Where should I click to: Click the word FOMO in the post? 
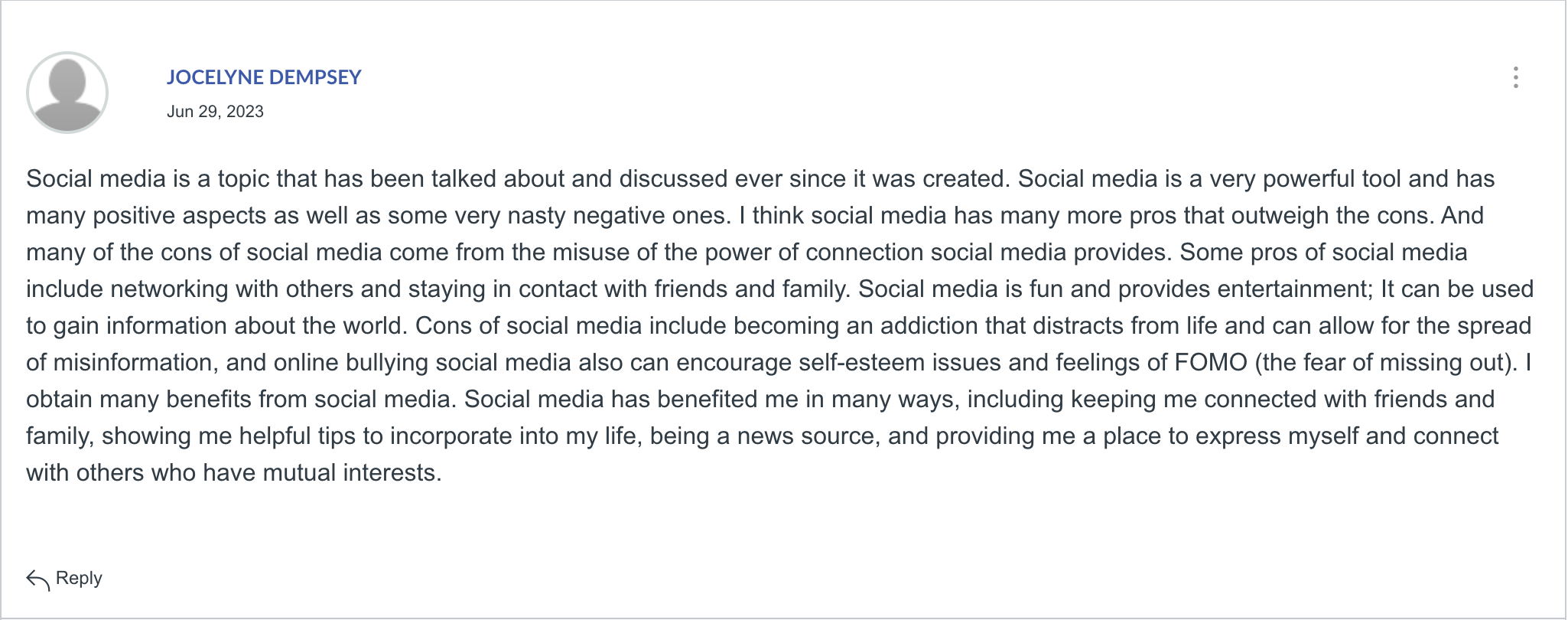[1211, 362]
